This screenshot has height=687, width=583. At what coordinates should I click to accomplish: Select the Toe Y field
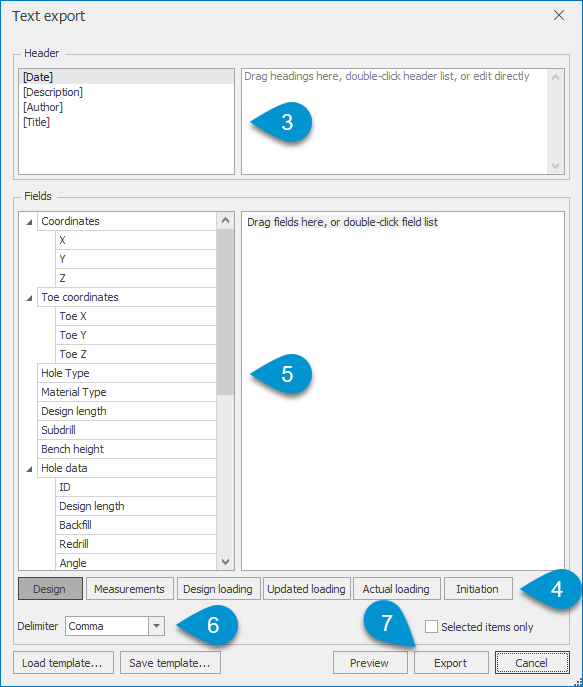pyautogui.click(x=136, y=335)
